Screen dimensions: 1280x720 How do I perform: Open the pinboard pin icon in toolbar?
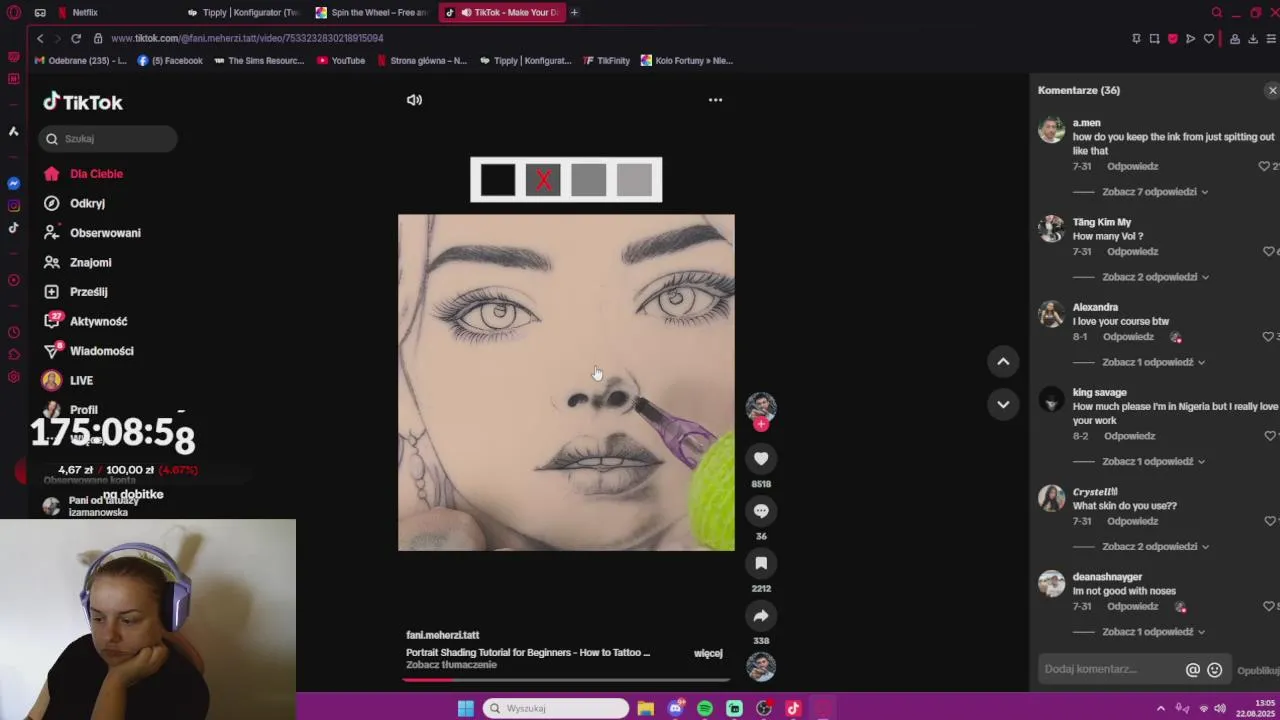coord(1136,38)
